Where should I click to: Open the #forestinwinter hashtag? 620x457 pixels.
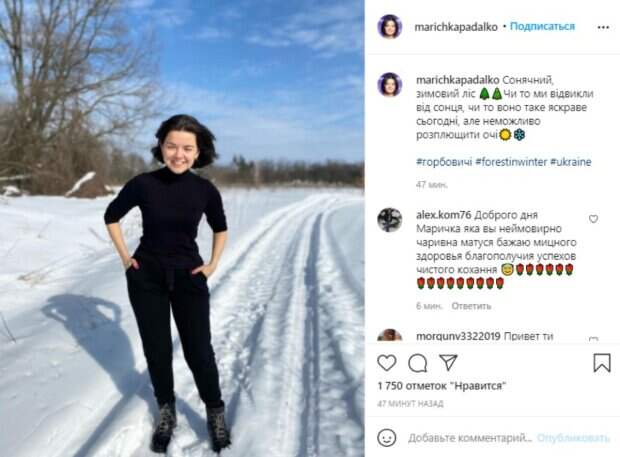511,162
